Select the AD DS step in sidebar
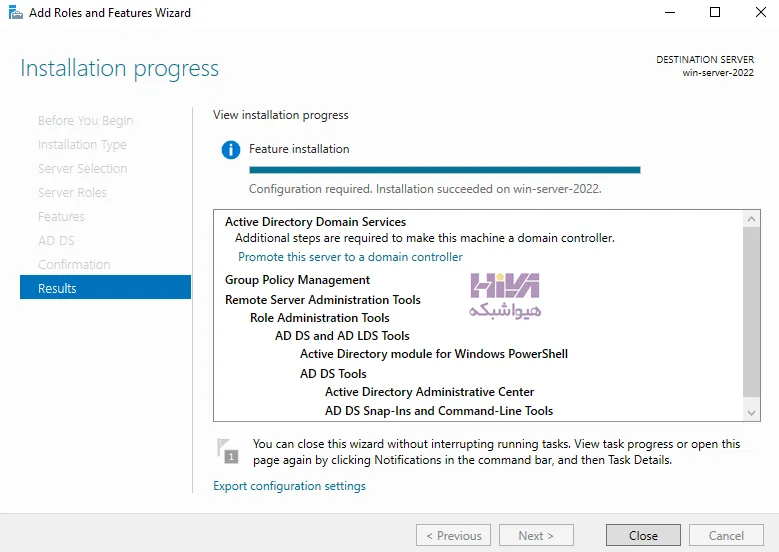 (56, 240)
